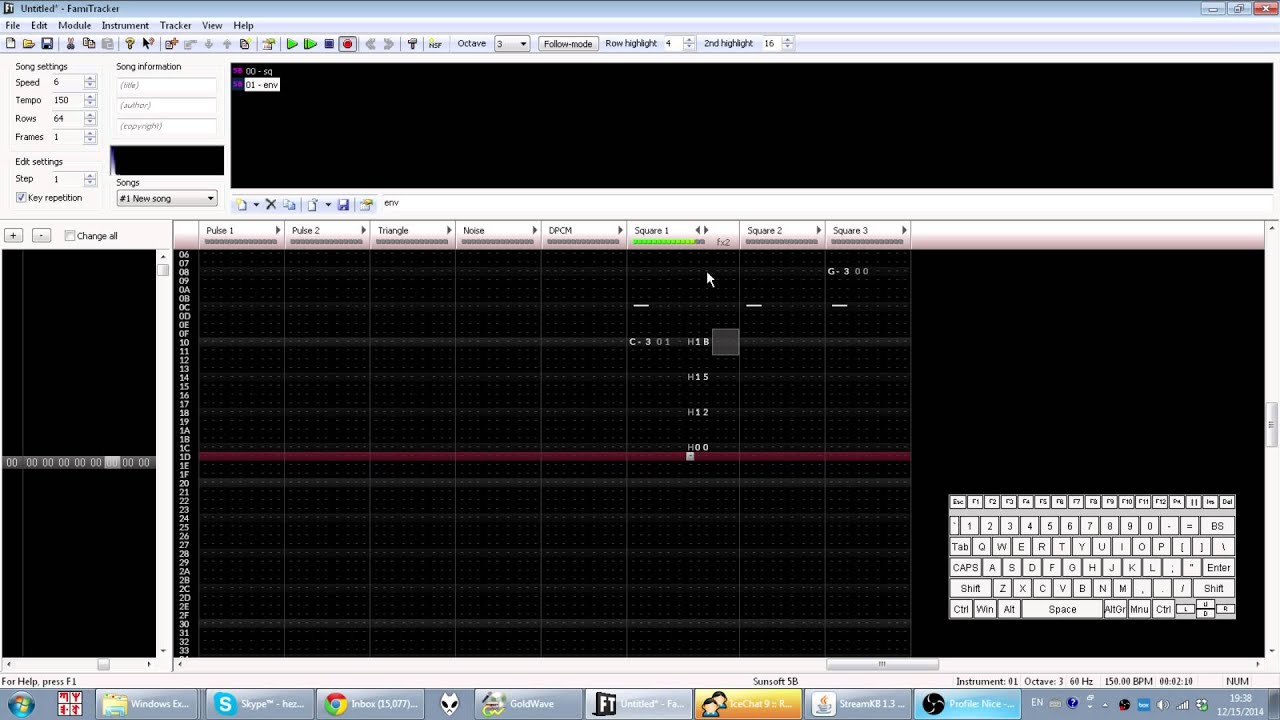Image resolution: width=1280 pixels, height=720 pixels.
Task: Play the song from start
Action: pos(292,44)
